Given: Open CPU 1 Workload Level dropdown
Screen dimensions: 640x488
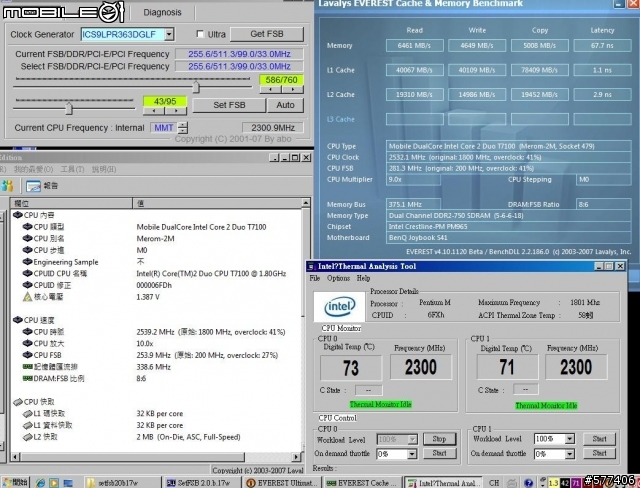Looking at the screenshot, I should point(569,439).
